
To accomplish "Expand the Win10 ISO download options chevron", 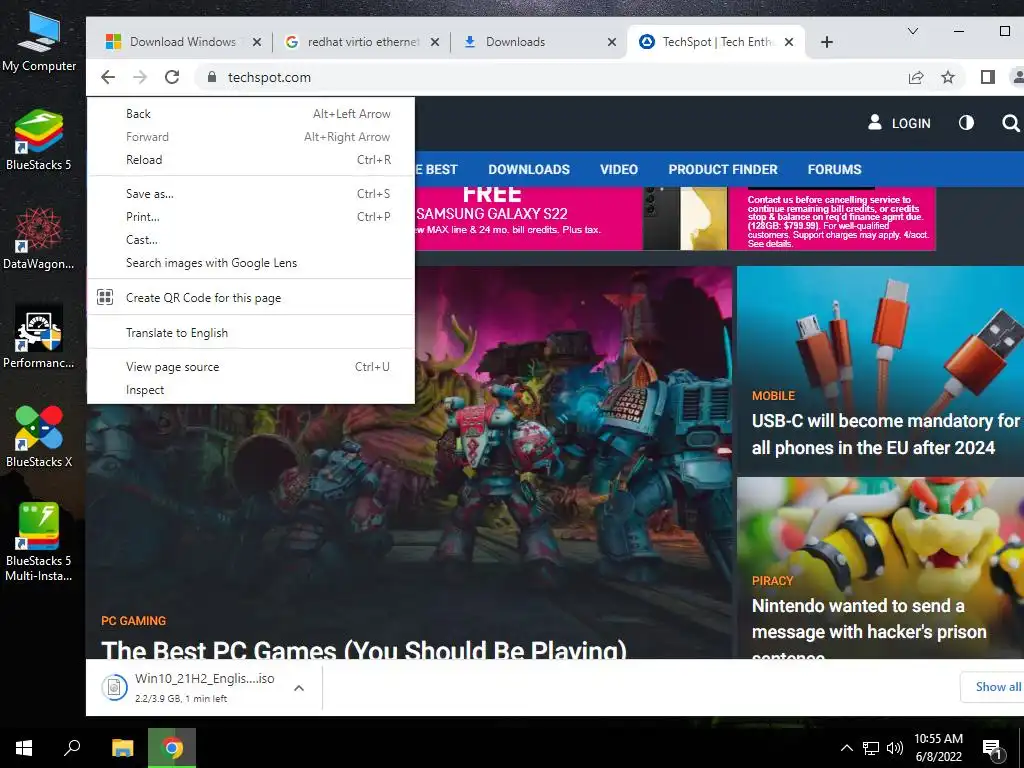I will tap(299, 688).
